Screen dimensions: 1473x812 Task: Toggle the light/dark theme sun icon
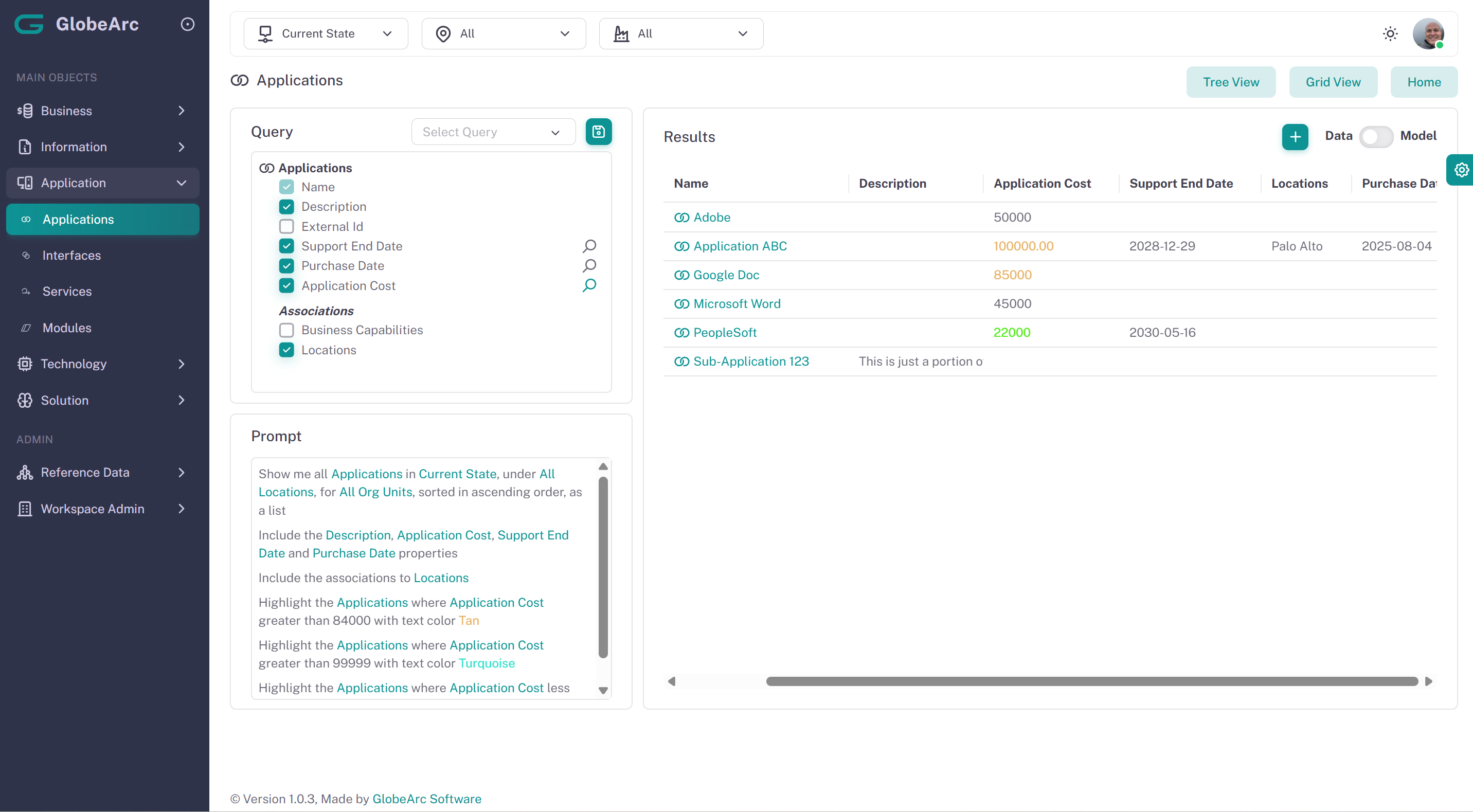point(1390,34)
